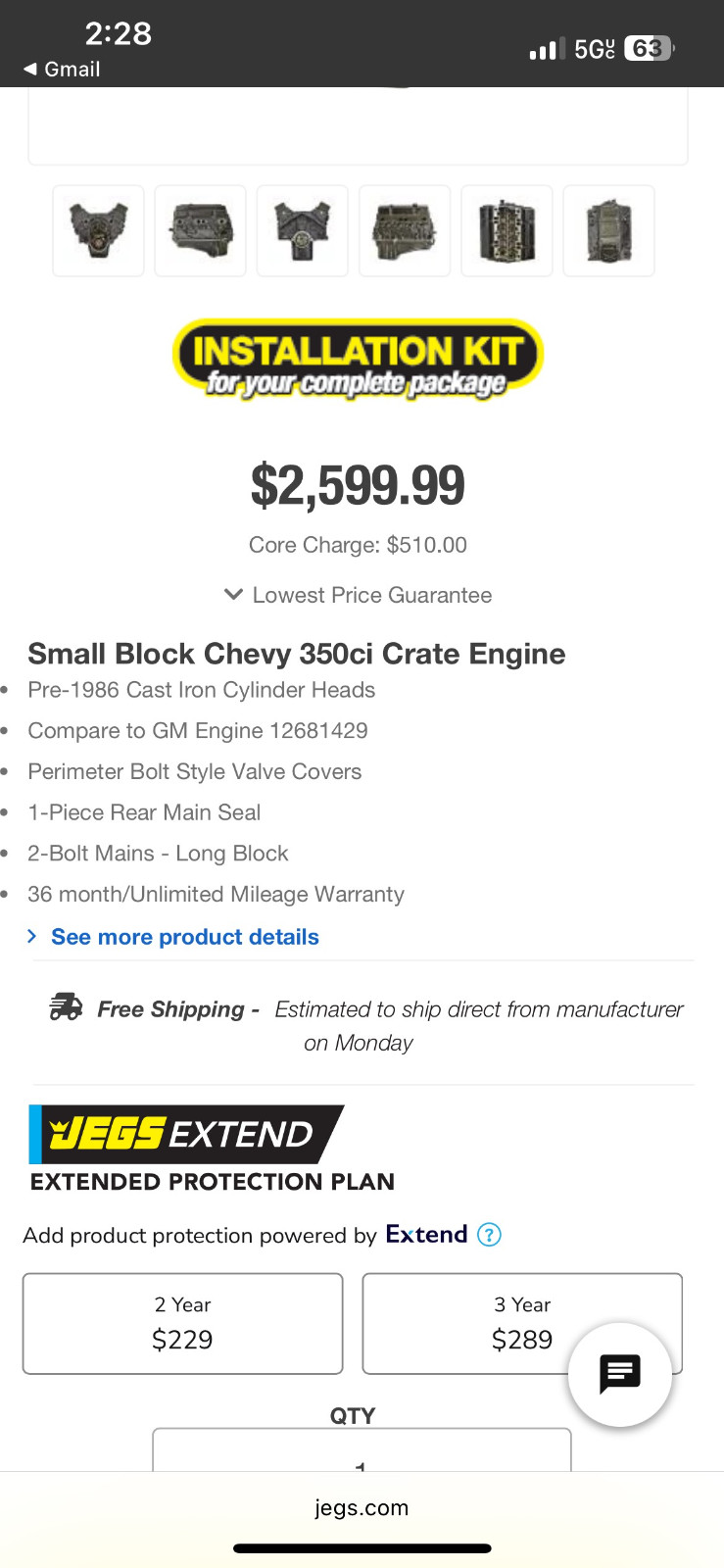Viewport: 724px width, 1568px height.
Task: Expand the Lowest Price Guarantee section
Action: 359,595
